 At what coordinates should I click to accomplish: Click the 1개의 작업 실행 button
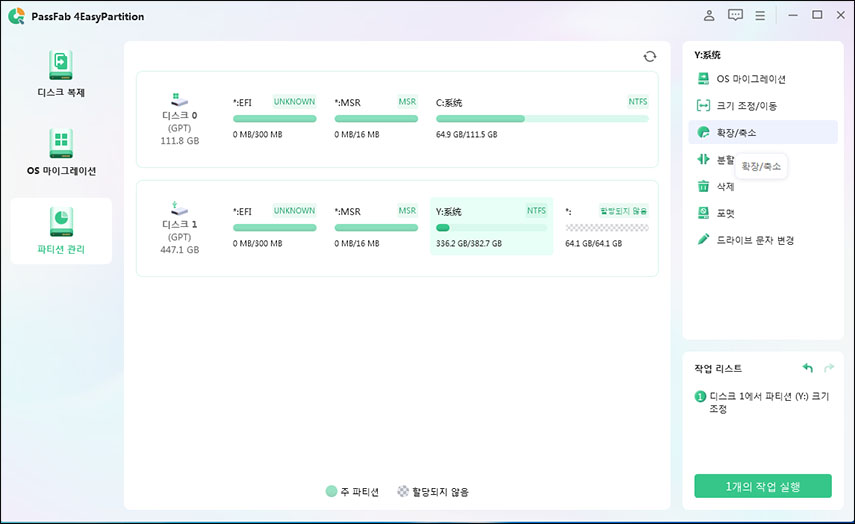tap(762, 486)
